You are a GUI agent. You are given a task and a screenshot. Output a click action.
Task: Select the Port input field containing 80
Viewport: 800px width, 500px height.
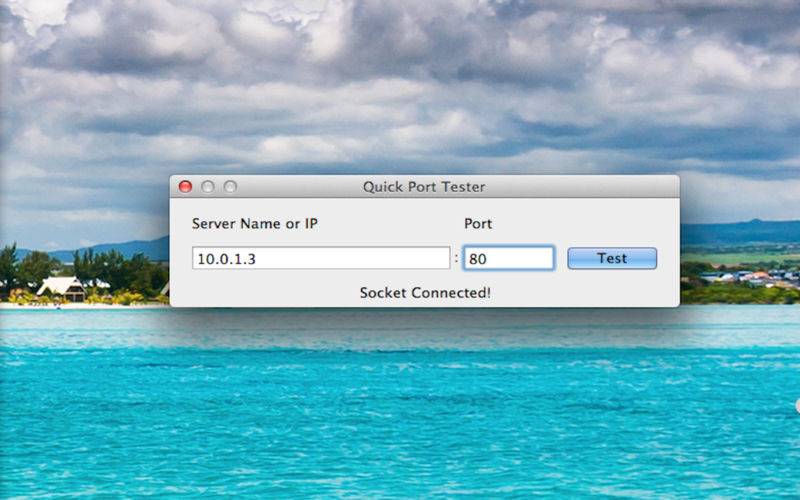pos(509,258)
